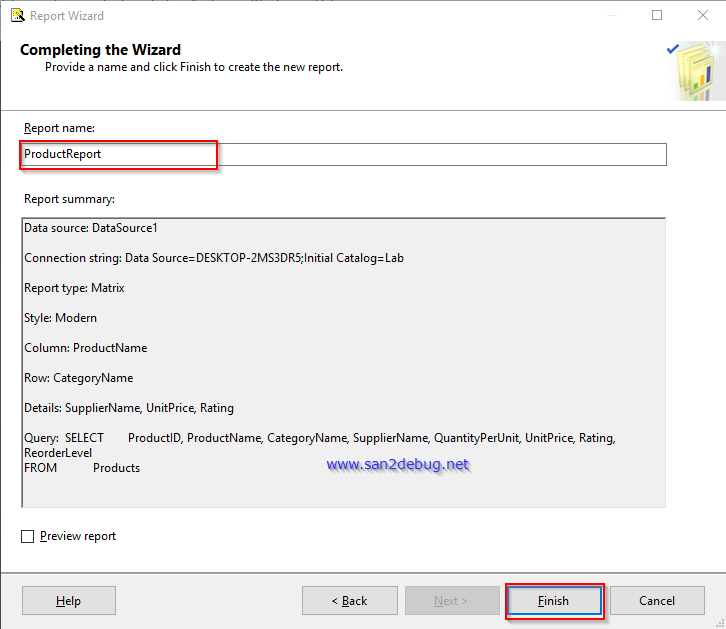The height and width of the screenshot is (629, 726).
Task: Close the Report Wizard dialog
Action: 702,16
